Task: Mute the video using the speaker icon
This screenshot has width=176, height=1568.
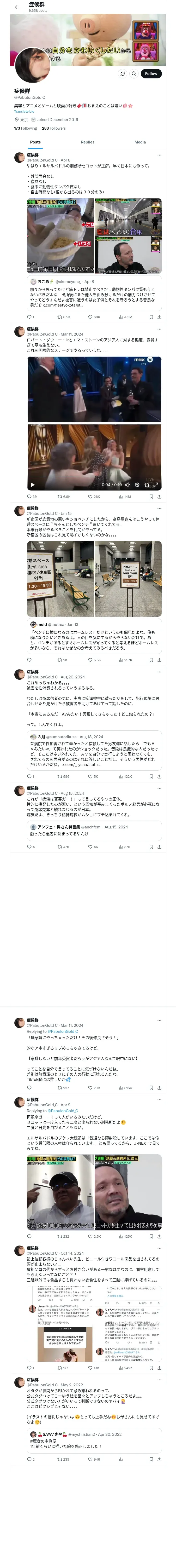Action: pyautogui.click(x=128, y=485)
